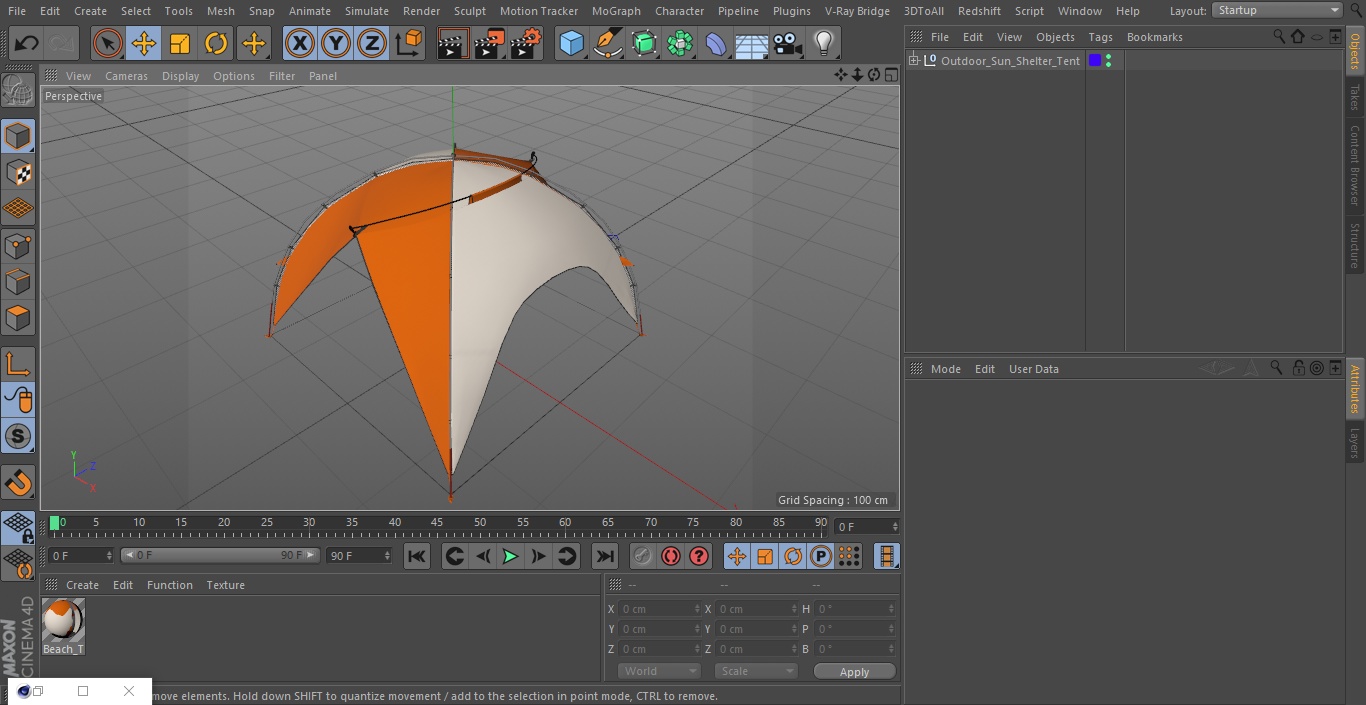This screenshot has width=1366, height=705.
Task: Open Render Settings clapperboard icon
Action: [526, 43]
